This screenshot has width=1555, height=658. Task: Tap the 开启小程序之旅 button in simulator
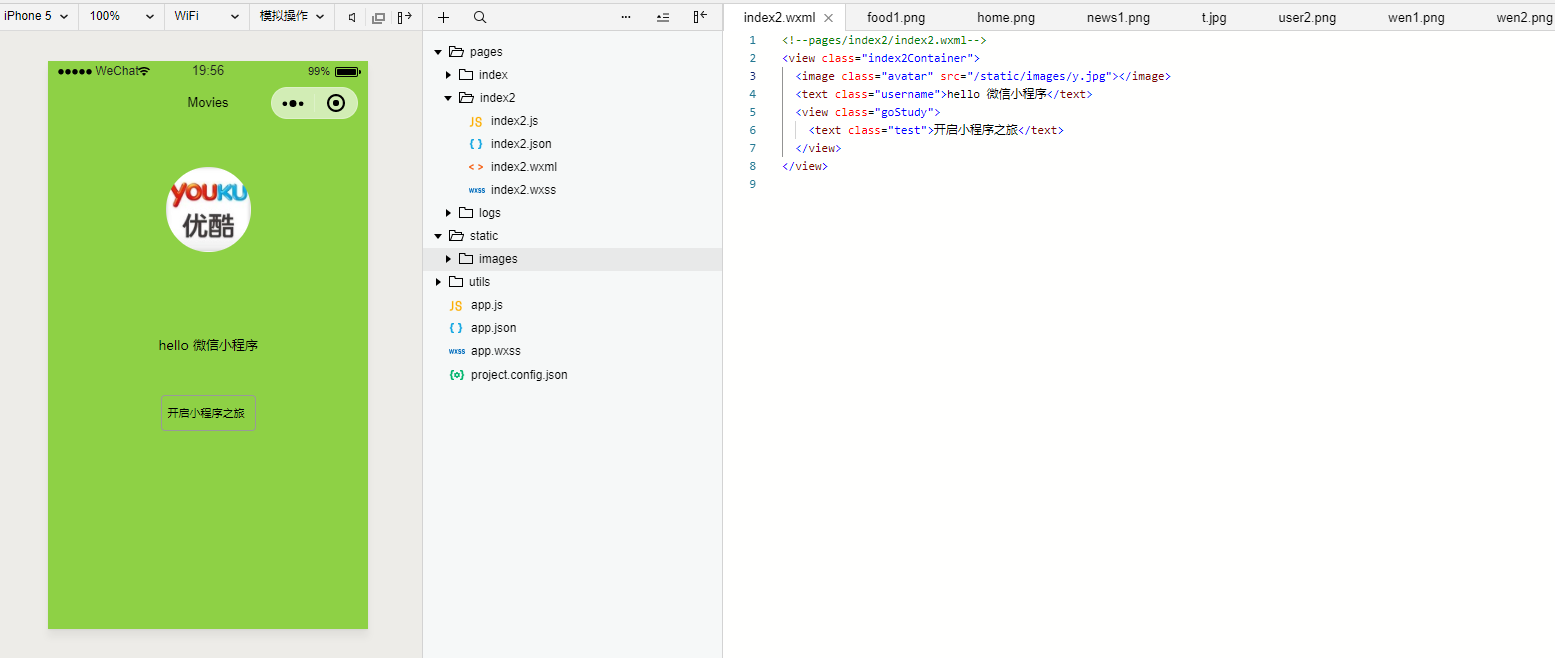(x=208, y=413)
